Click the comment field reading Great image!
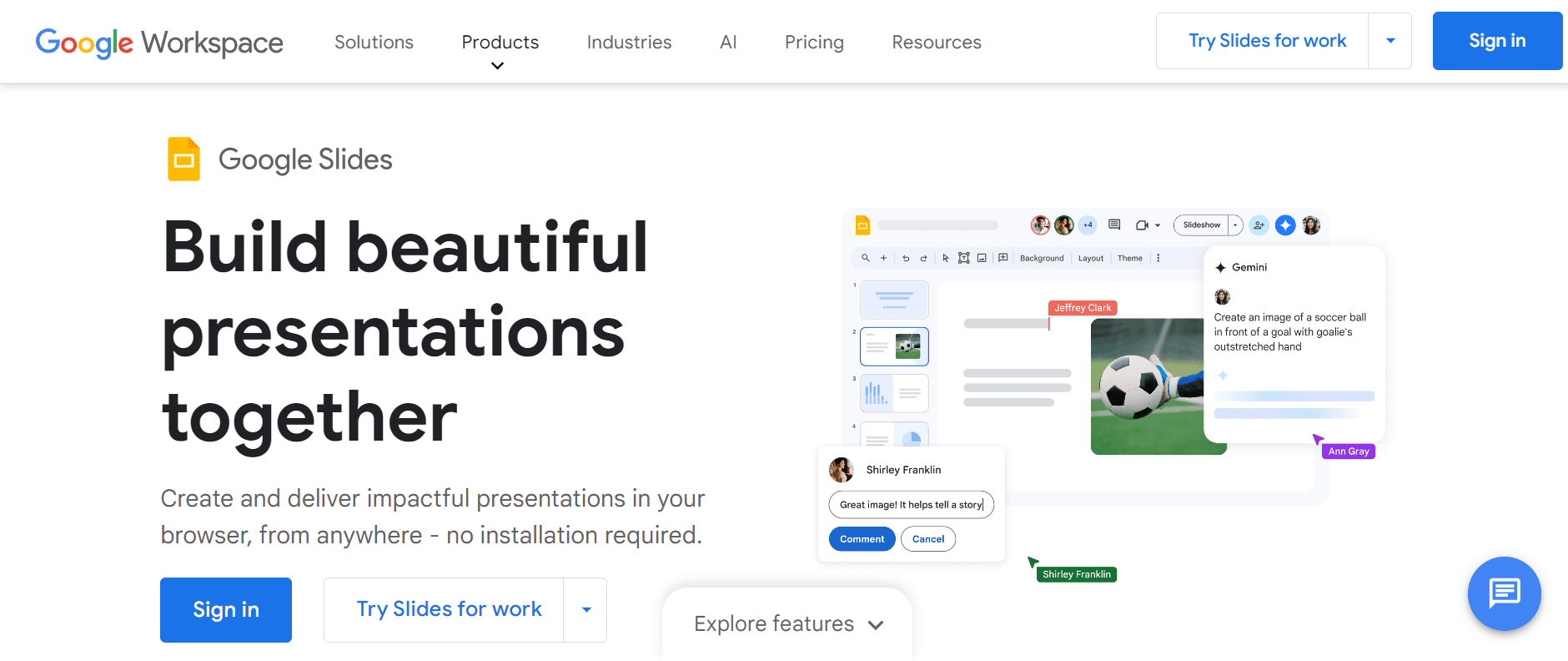Screen dimensions: 1568x661 (912, 505)
